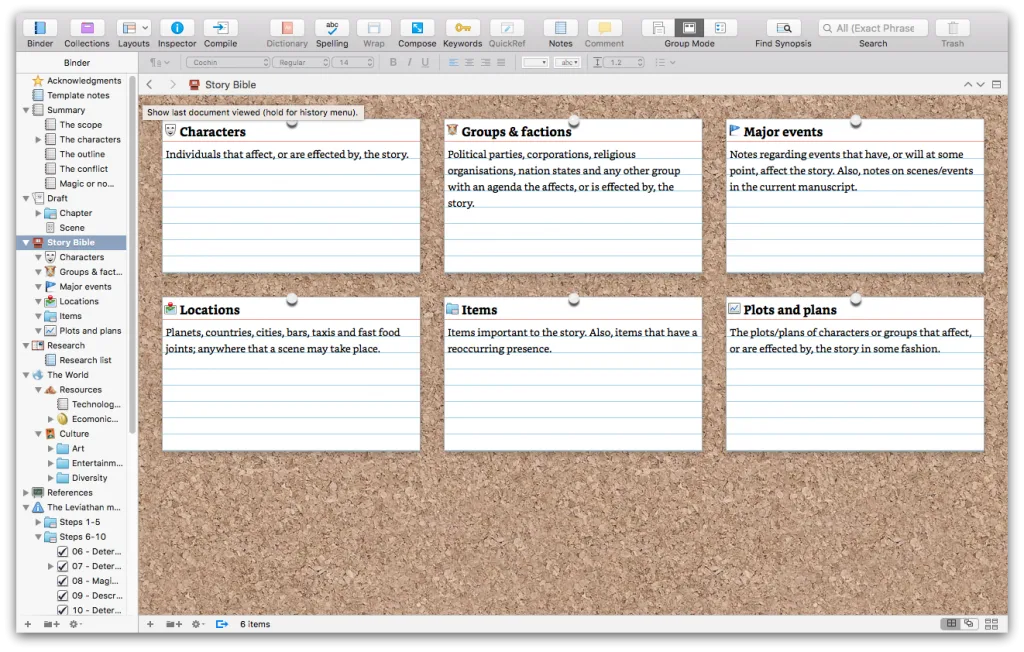Toggle the Binder sidebar icon
The height and width of the screenshot is (652, 1024).
click(40, 28)
